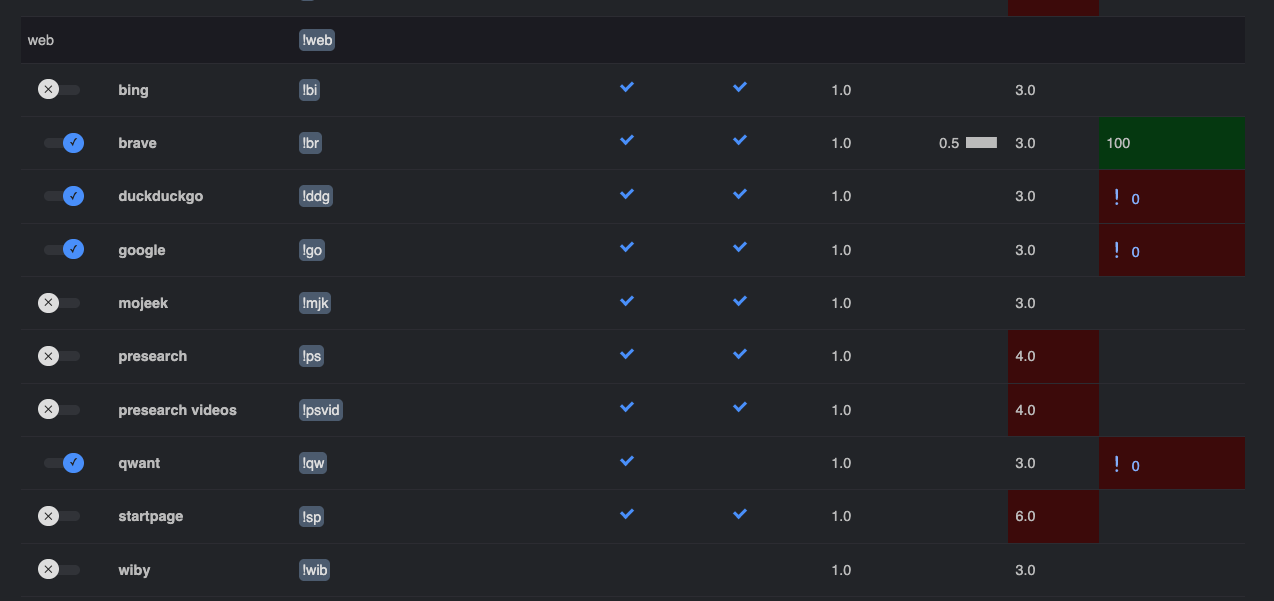Click the warning icon in the google row

coord(1116,250)
